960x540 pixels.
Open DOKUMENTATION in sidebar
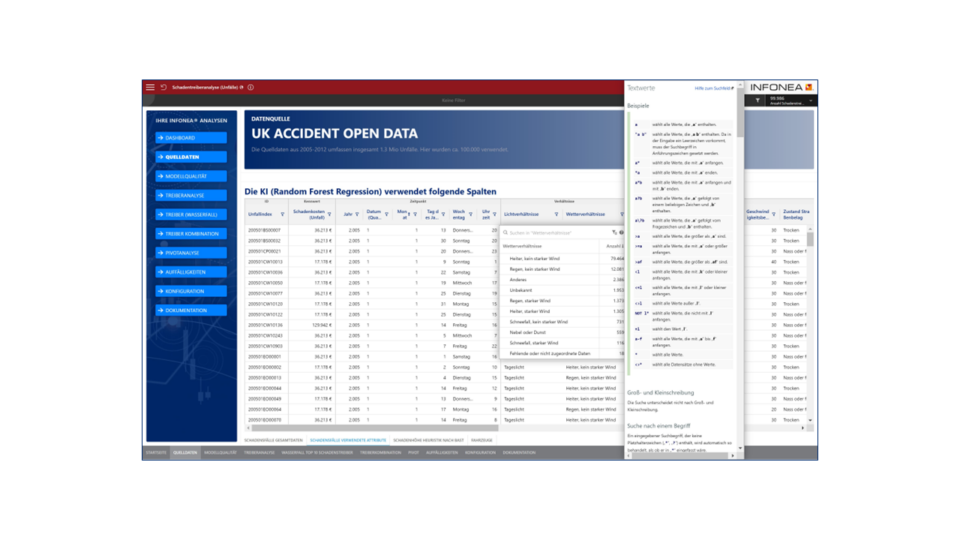click(191, 310)
